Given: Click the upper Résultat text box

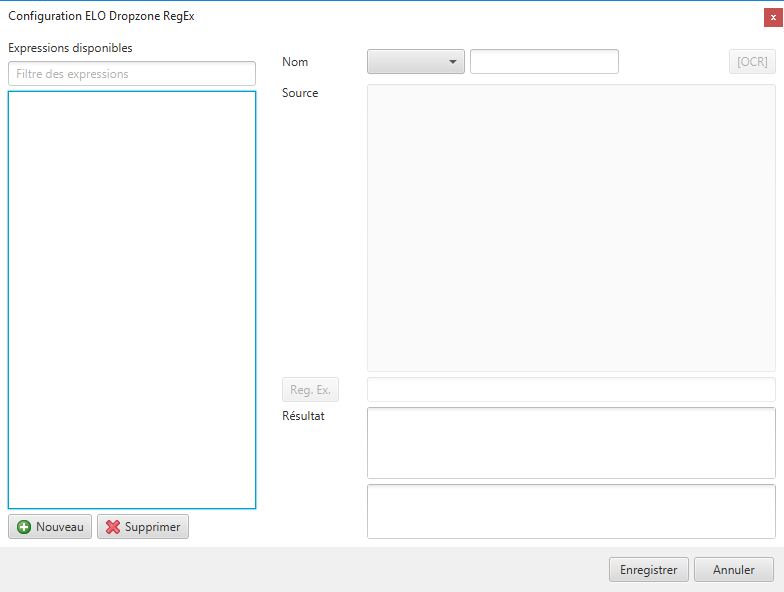Looking at the screenshot, I should pos(572,443).
